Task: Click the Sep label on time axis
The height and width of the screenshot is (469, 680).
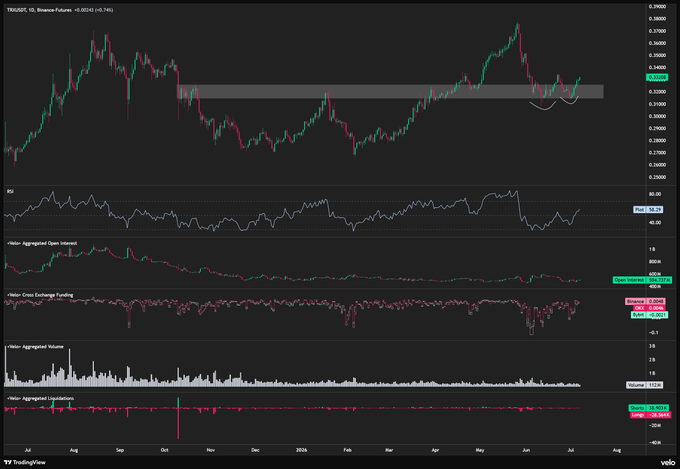Action: (120, 450)
